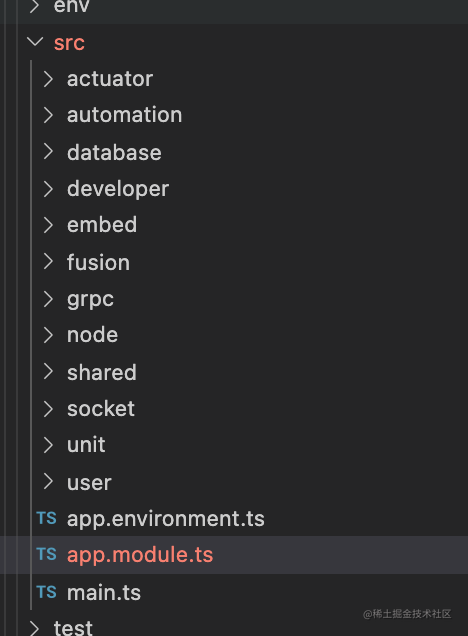Click TS icon next to app.module.ts
Screen dimensions: 468x636
coord(46,554)
